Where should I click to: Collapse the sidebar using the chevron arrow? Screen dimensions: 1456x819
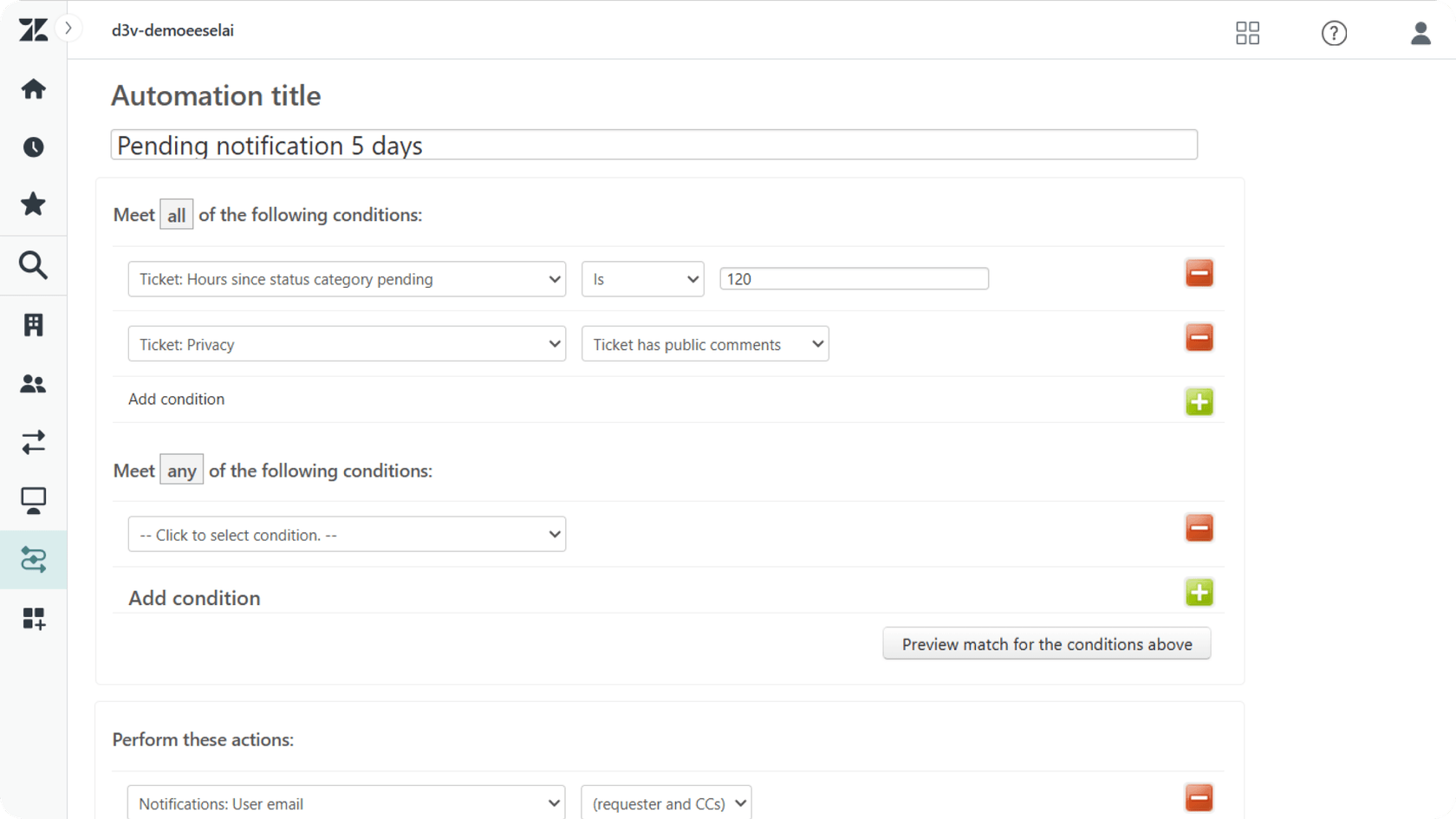click(x=68, y=27)
